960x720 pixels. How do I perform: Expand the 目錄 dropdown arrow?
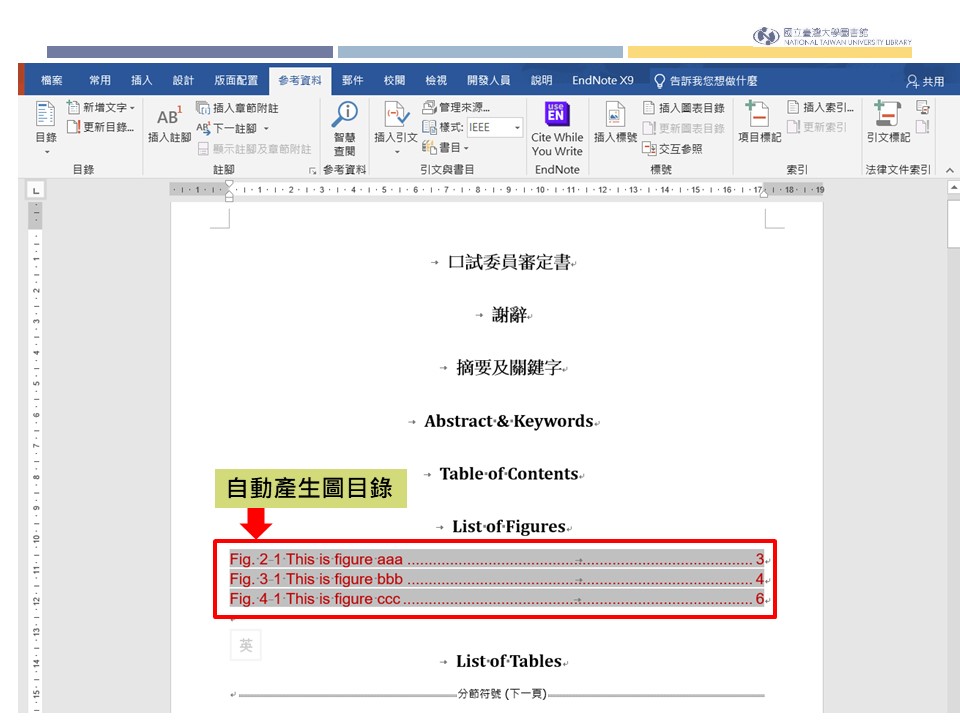point(47,151)
